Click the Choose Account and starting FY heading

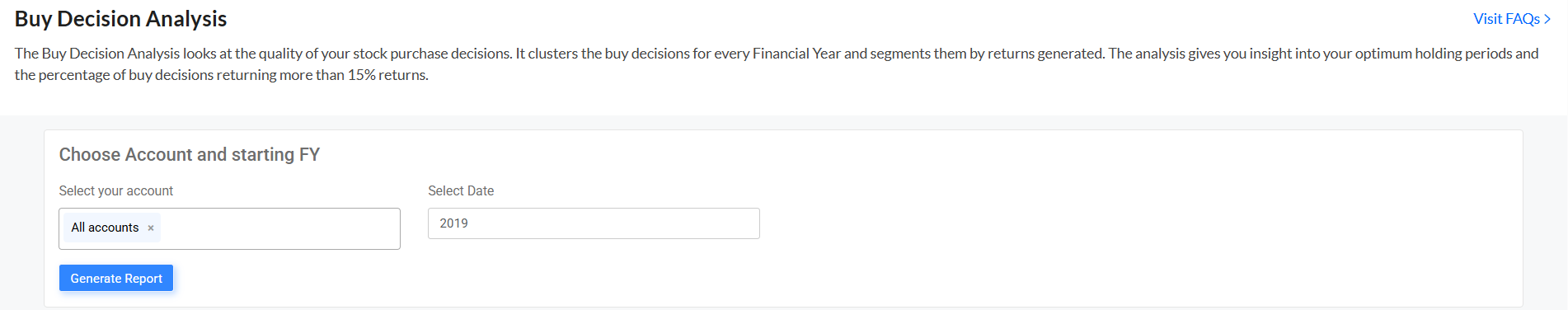point(190,154)
